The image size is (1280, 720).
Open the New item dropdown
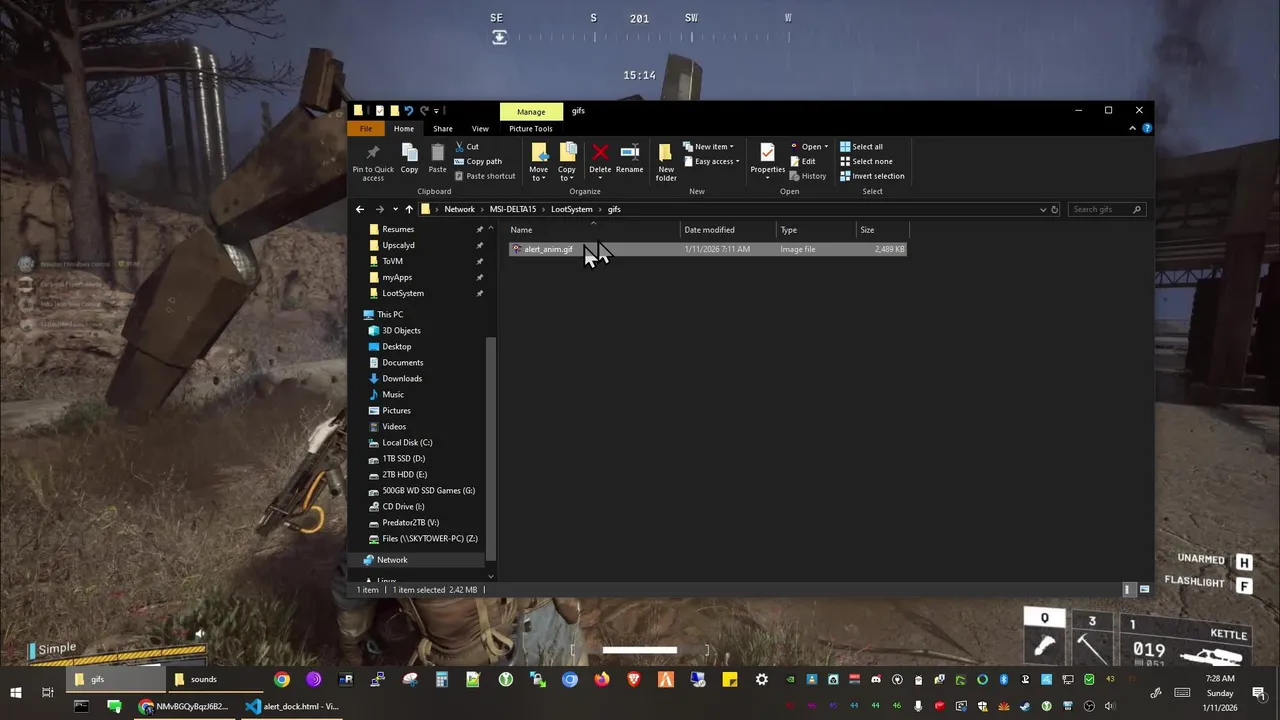pos(709,146)
